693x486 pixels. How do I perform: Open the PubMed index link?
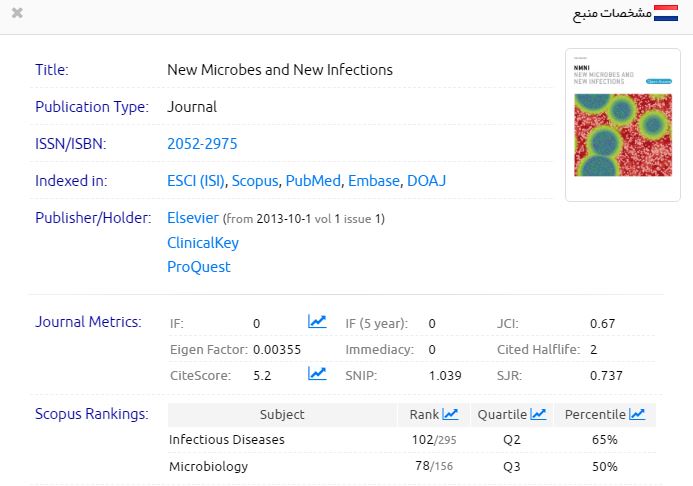pos(312,181)
